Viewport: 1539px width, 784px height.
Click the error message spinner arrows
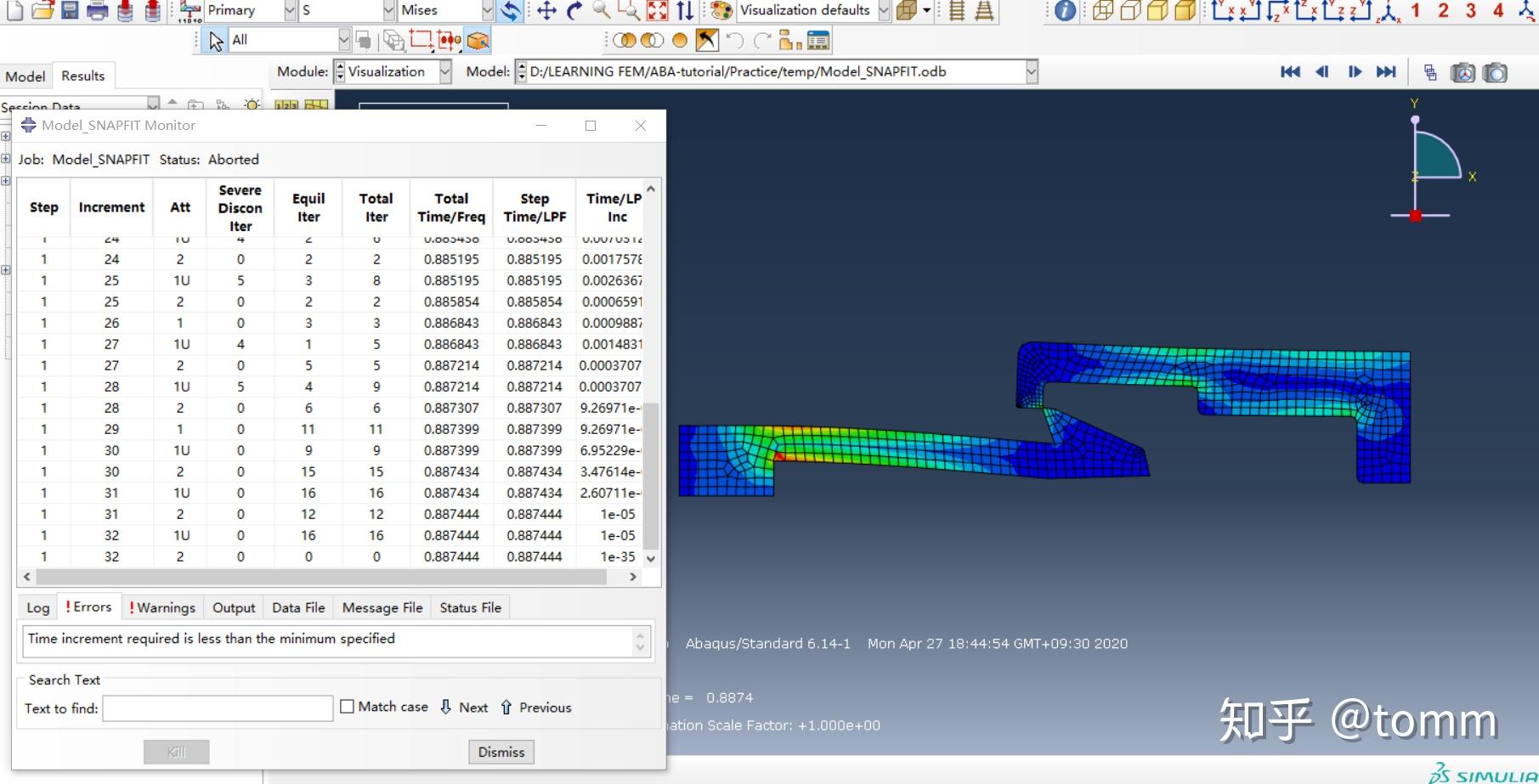click(x=640, y=641)
